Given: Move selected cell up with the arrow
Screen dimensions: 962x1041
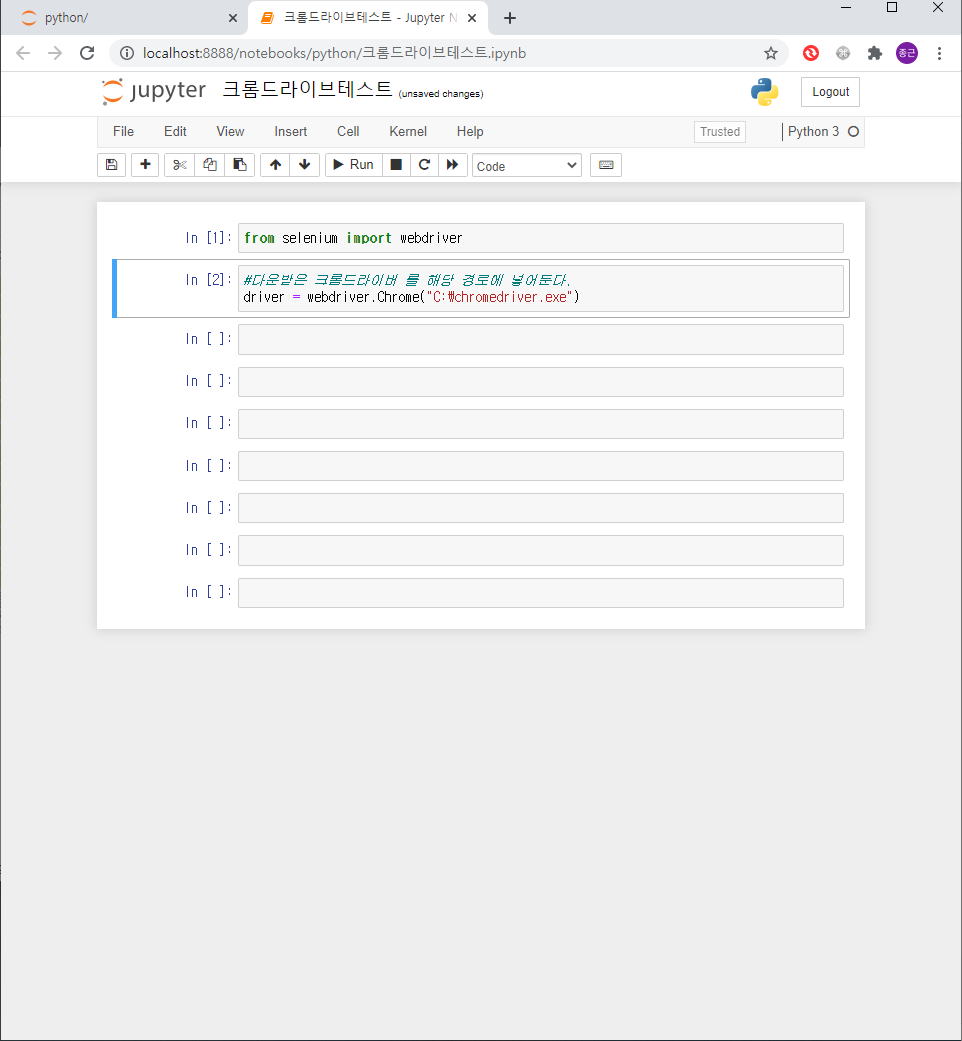Looking at the screenshot, I should pyautogui.click(x=275, y=165).
